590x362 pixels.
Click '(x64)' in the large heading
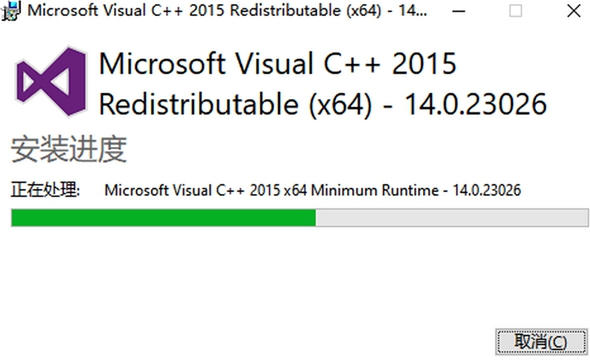click(341, 104)
